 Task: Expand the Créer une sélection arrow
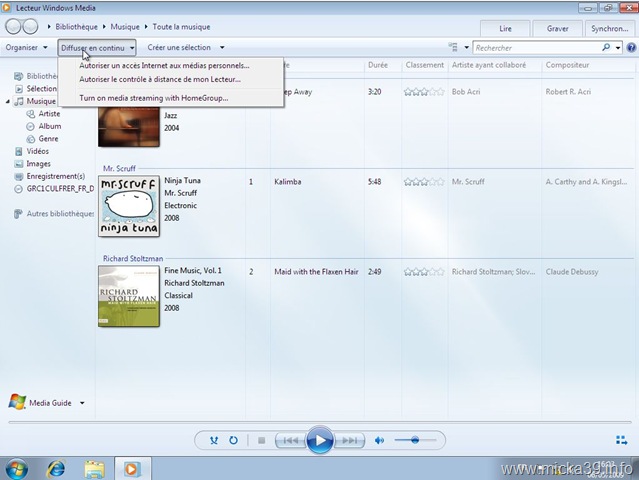coord(222,48)
